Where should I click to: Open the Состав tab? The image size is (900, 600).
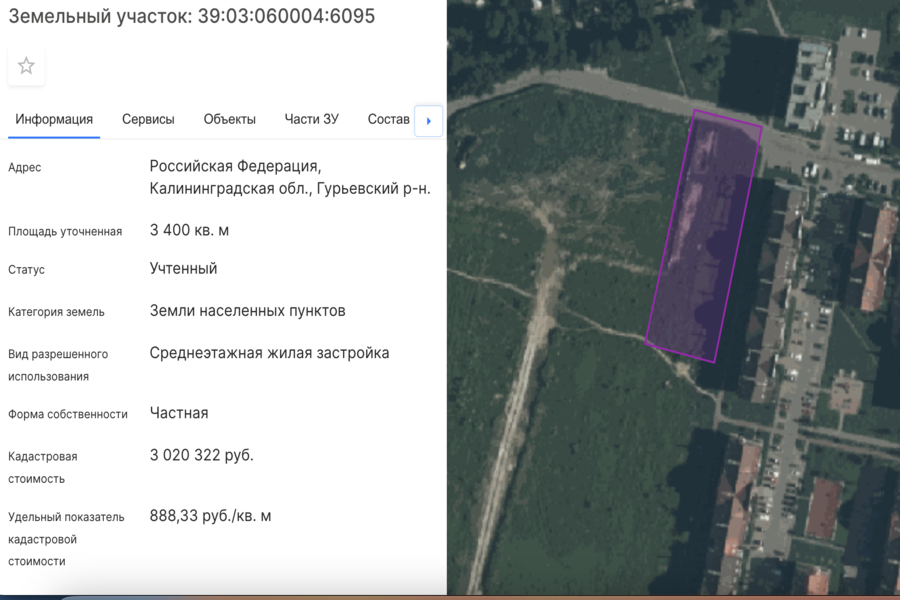click(388, 118)
